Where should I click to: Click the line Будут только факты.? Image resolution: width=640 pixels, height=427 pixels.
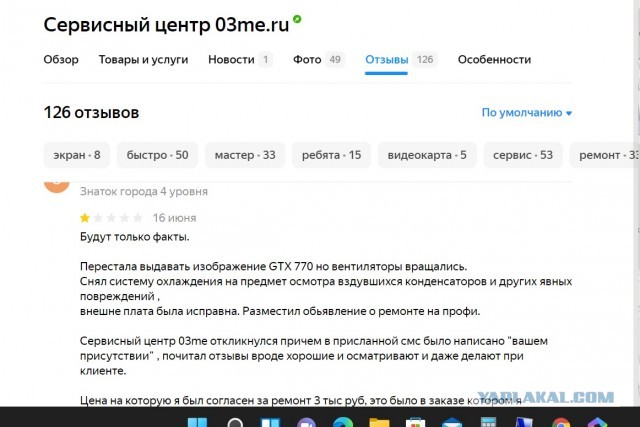[x=135, y=237]
